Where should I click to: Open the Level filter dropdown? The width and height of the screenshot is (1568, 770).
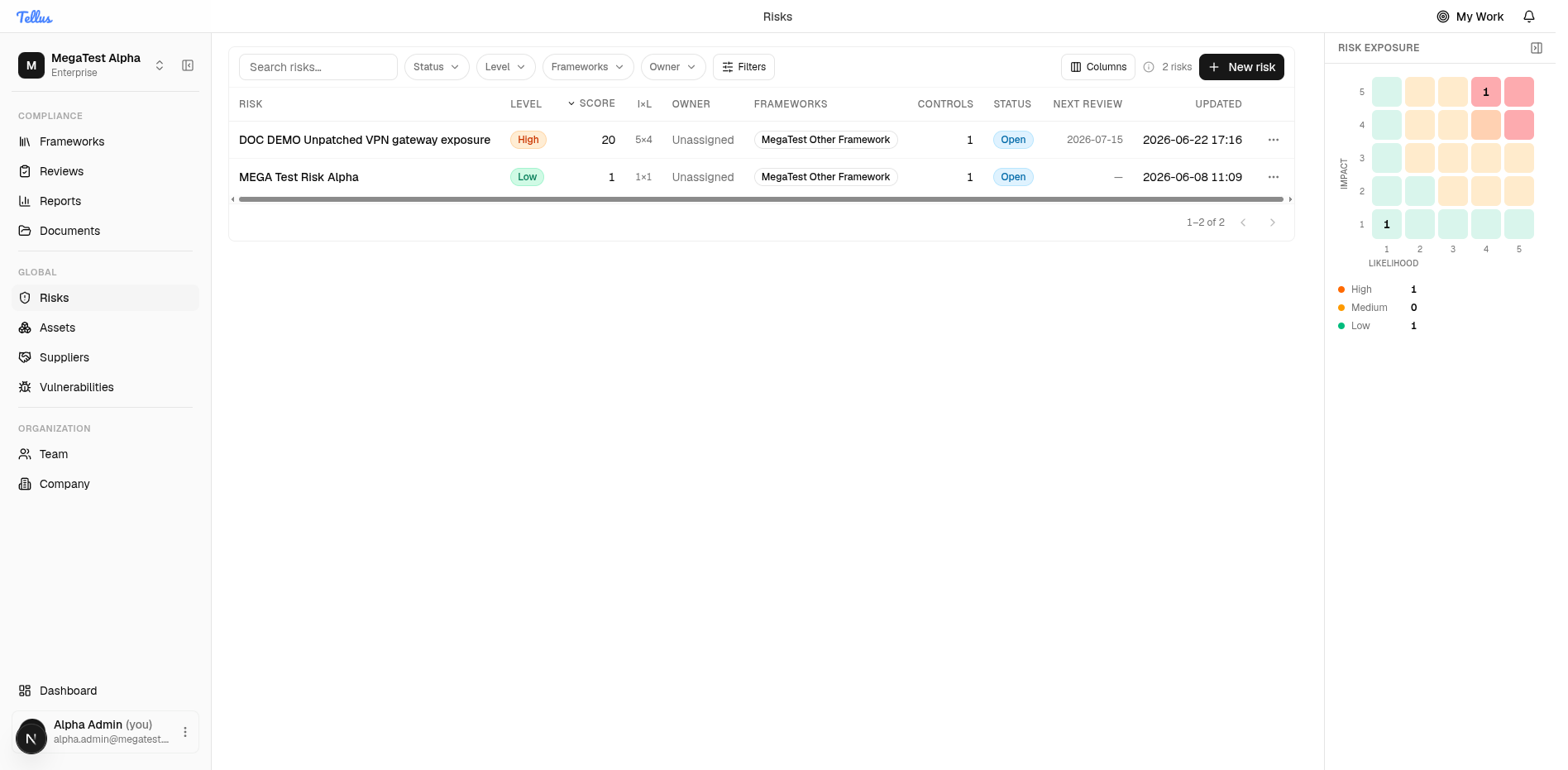pos(505,67)
